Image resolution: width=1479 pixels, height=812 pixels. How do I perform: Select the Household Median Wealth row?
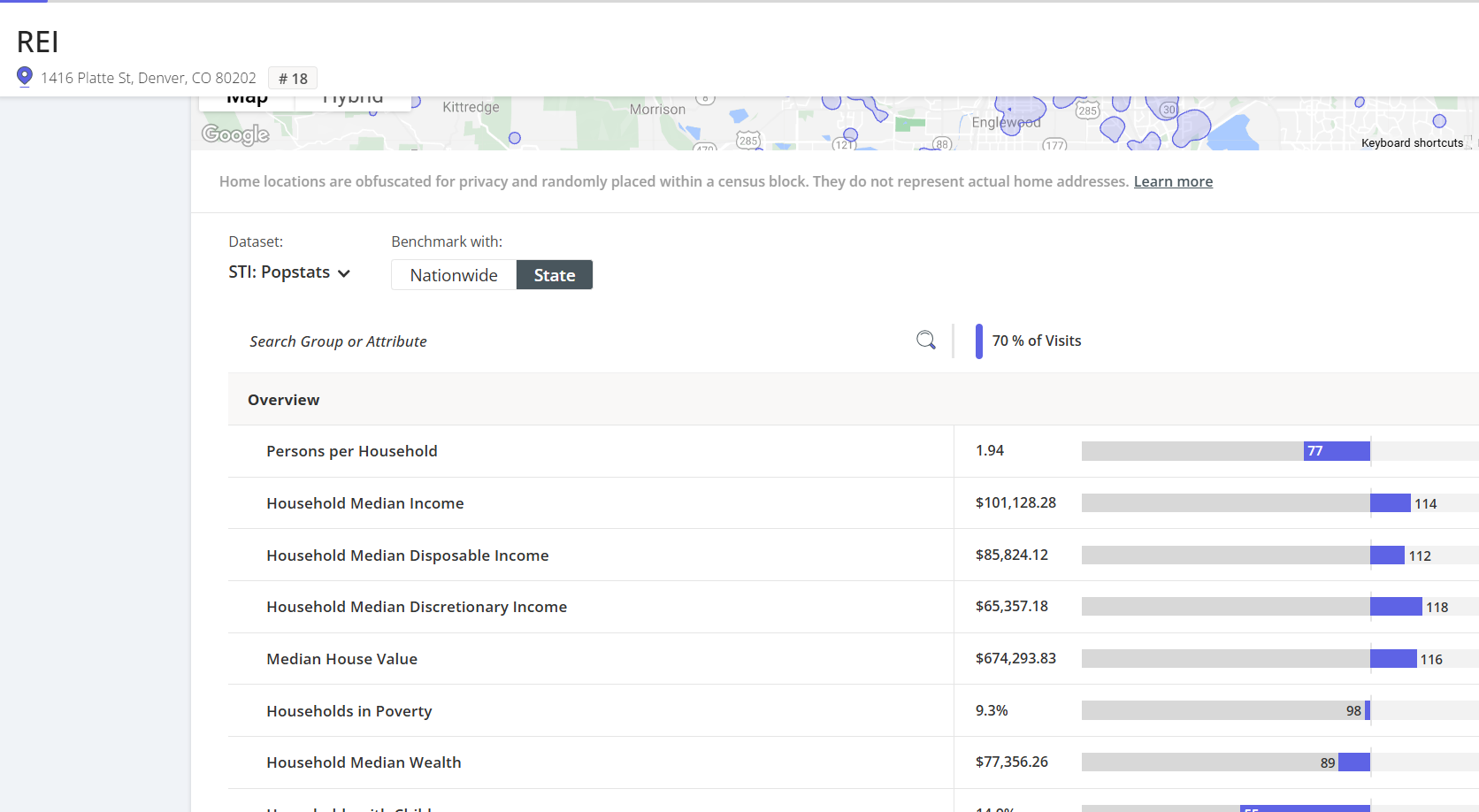[854, 762]
